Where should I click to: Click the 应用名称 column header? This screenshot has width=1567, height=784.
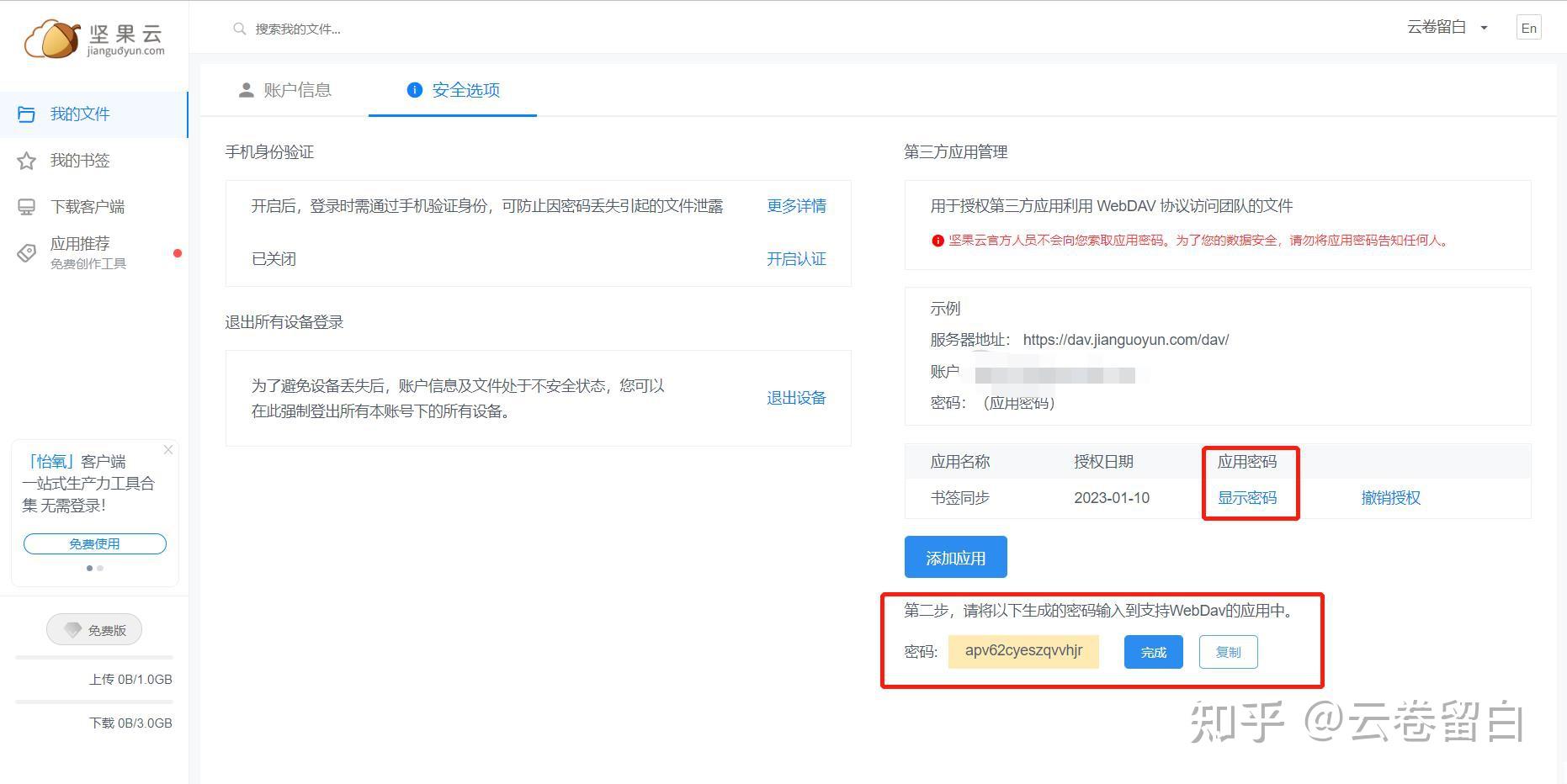(960, 462)
